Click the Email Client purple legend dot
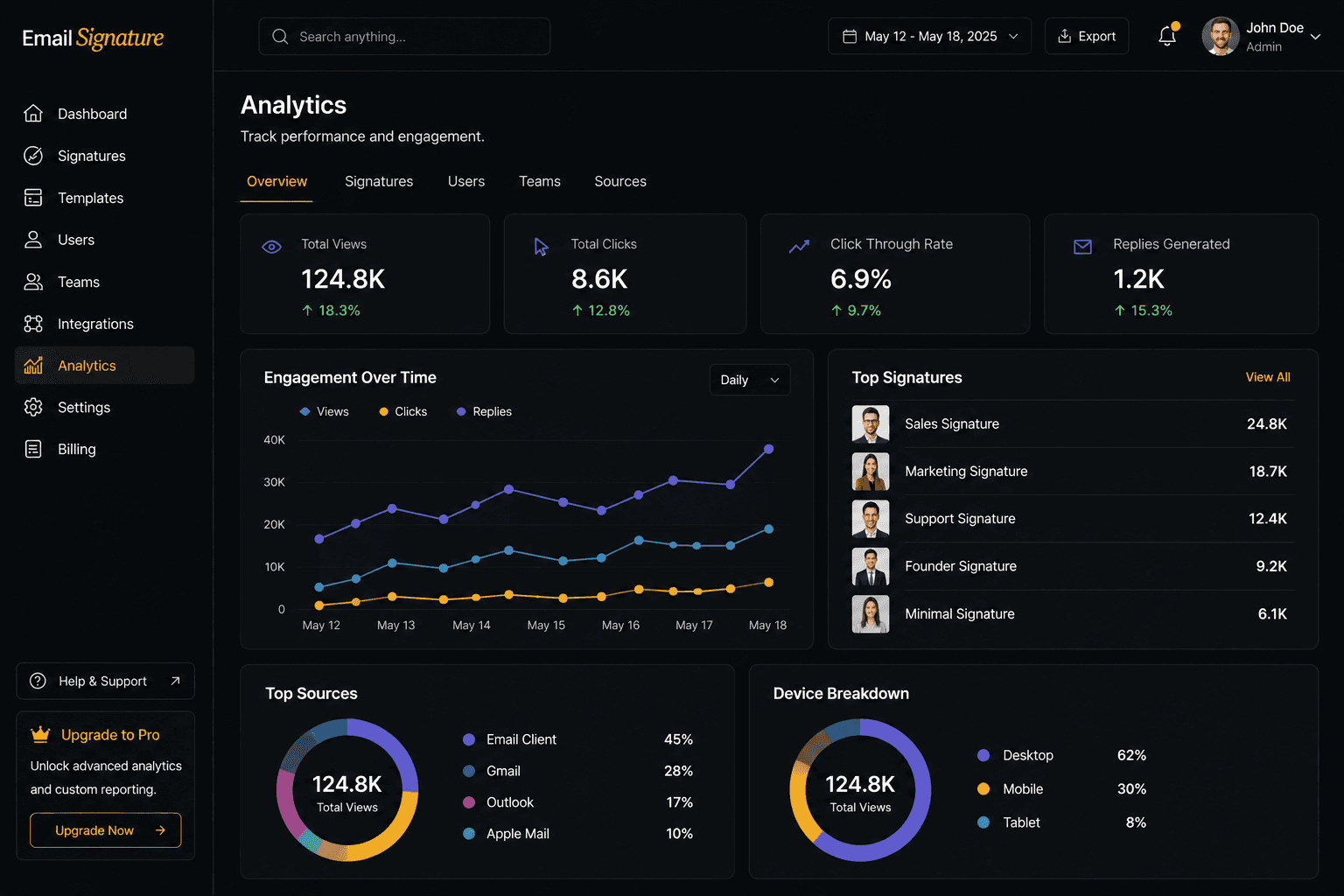Image resolution: width=1344 pixels, height=896 pixels. click(469, 739)
